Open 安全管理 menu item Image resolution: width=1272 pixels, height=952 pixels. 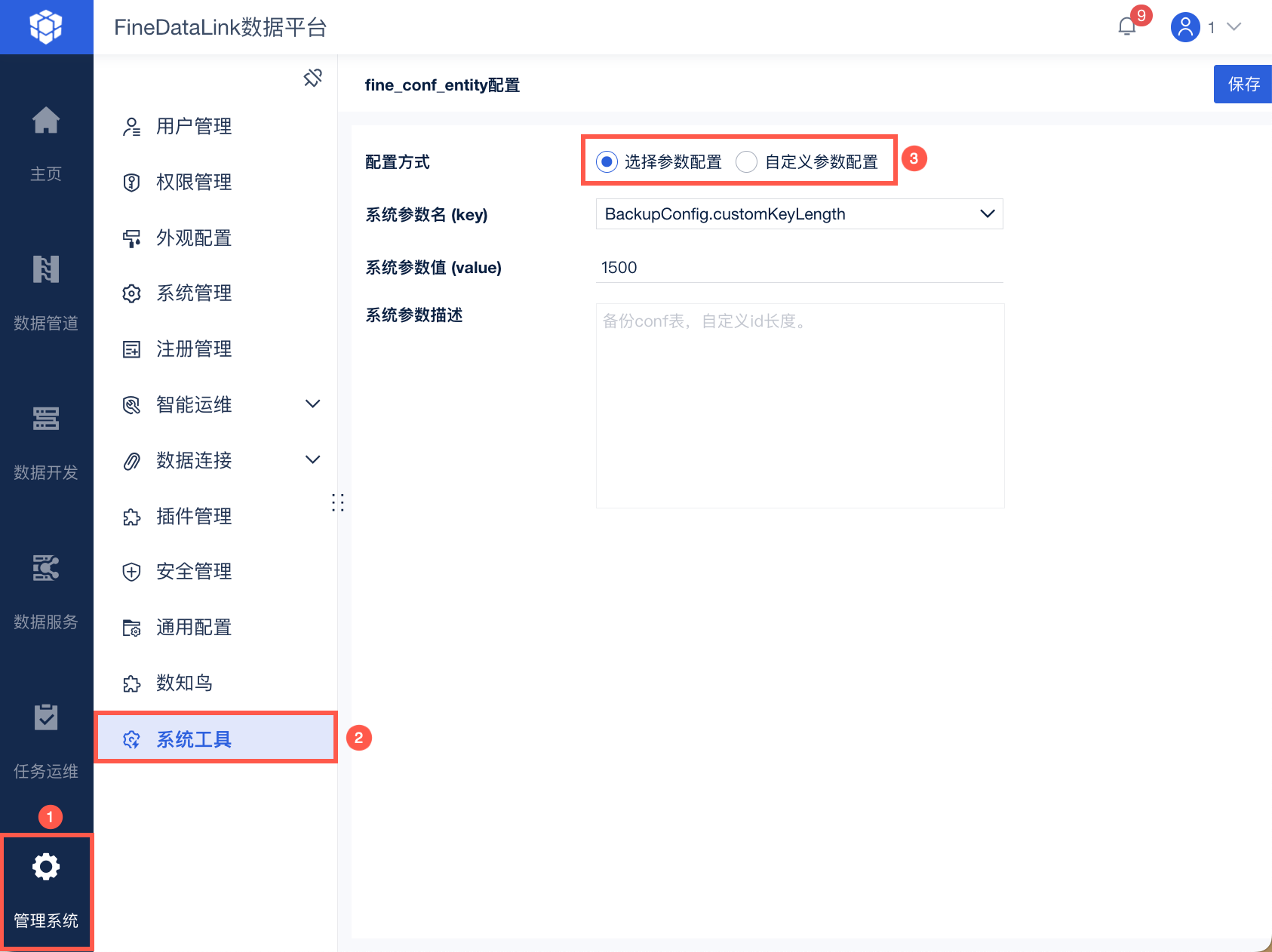pyautogui.click(x=216, y=572)
